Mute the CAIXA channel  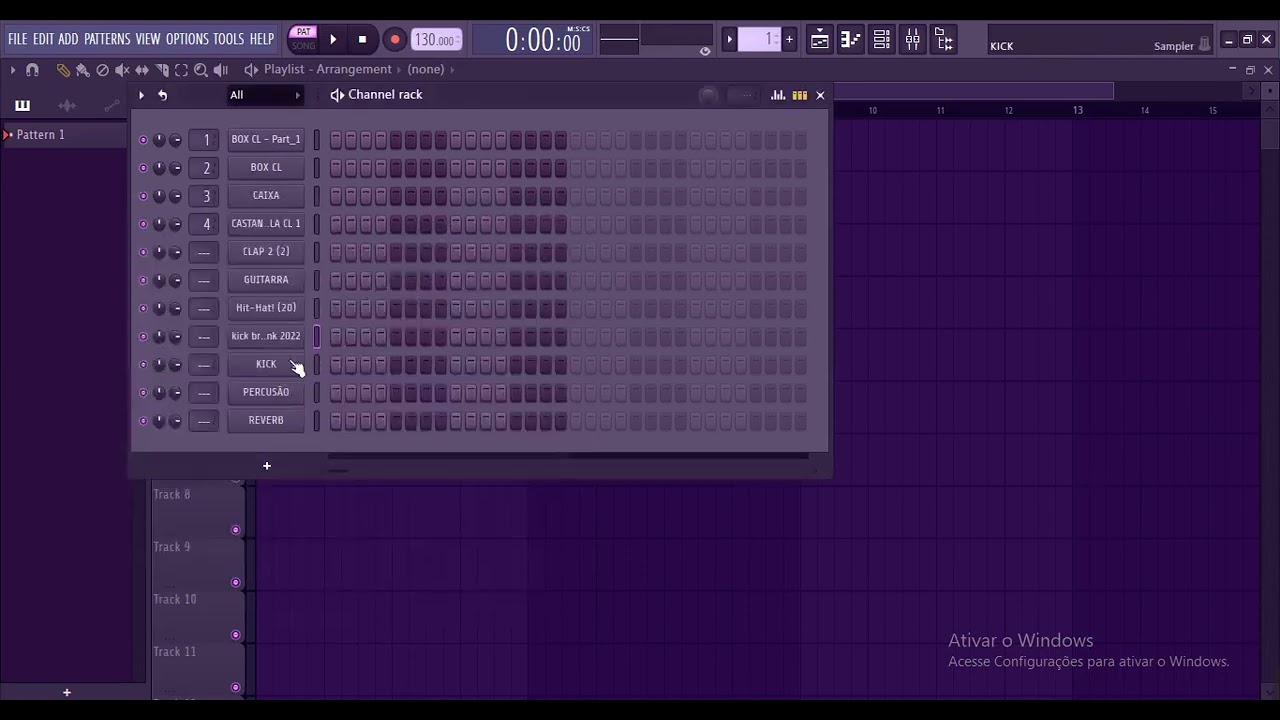point(143,196)
